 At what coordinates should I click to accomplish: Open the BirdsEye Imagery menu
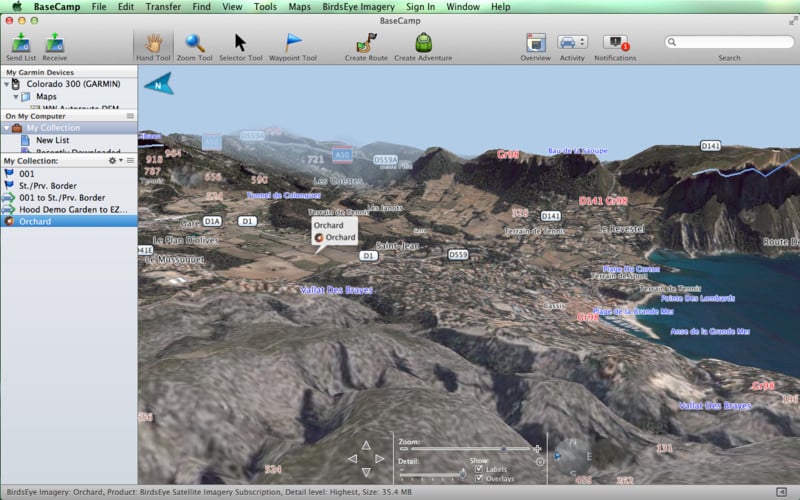pyautogui.click(x=358, y=7)
